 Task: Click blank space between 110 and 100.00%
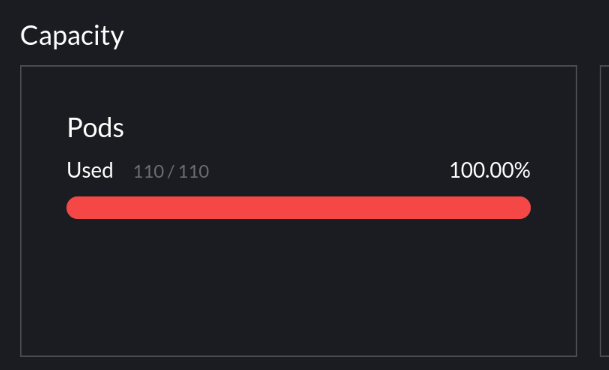point(329,171)
